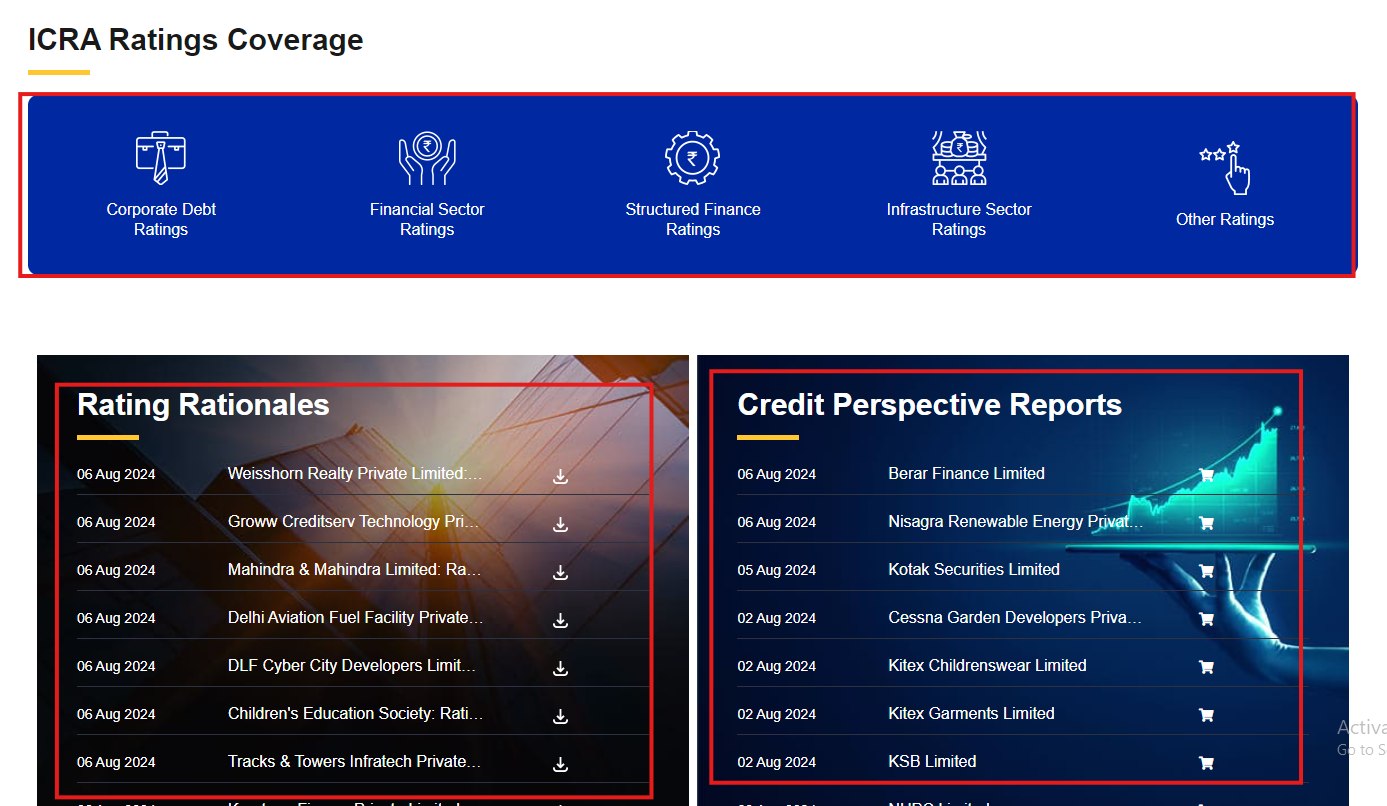Select the Structured Finance Ratings gear icon
The height and width of the screenshot is (806, 1387).
692,158
